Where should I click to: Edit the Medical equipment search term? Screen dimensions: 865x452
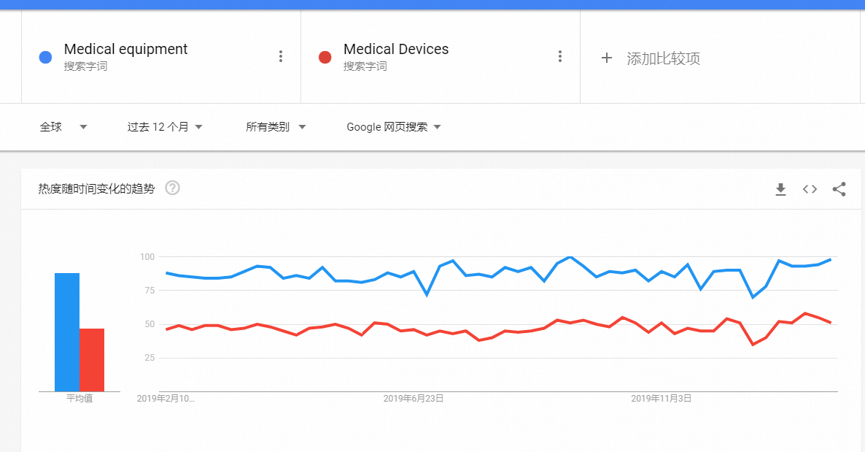[125, 49]
